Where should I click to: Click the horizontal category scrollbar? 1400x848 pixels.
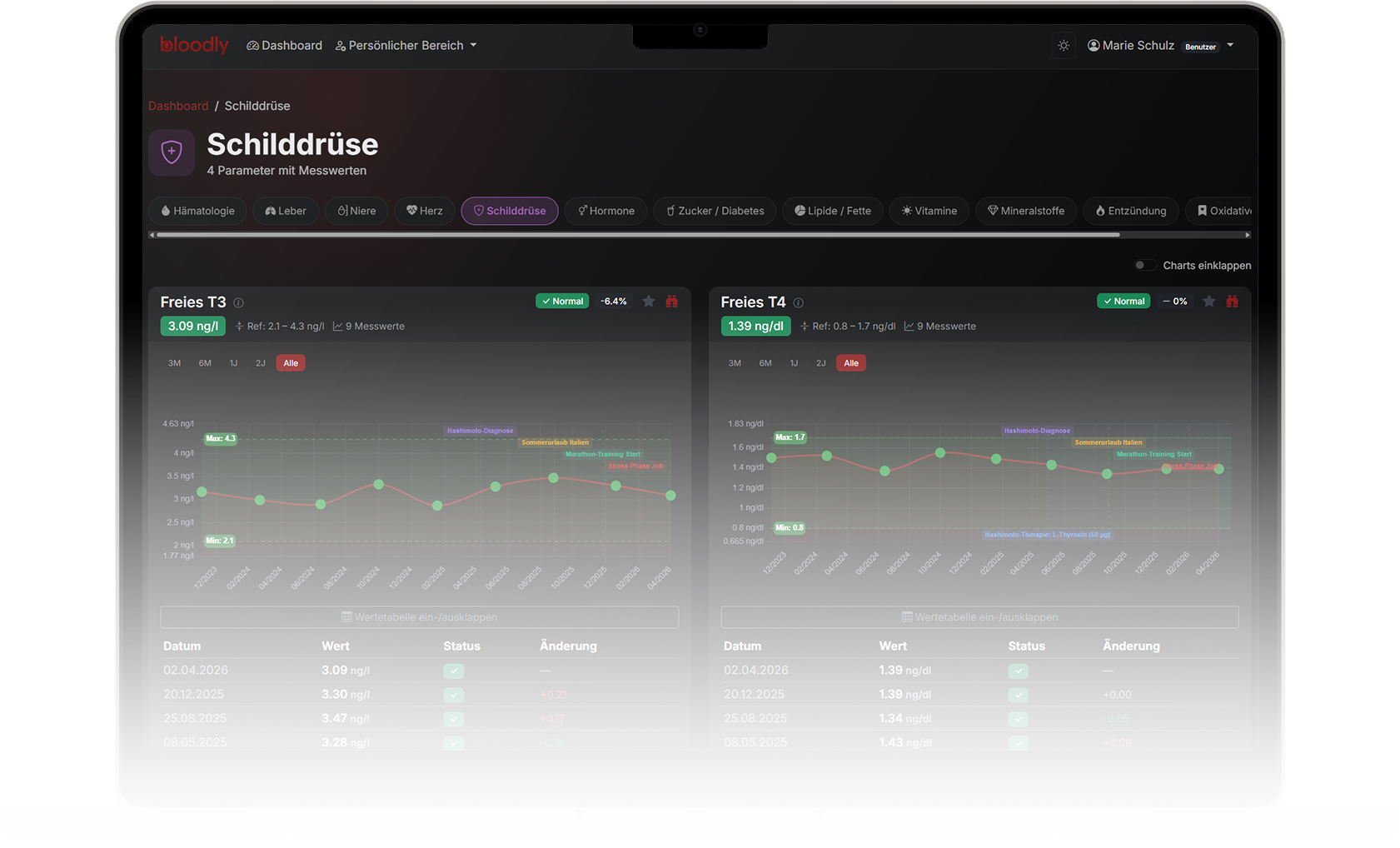coord(638,235)
